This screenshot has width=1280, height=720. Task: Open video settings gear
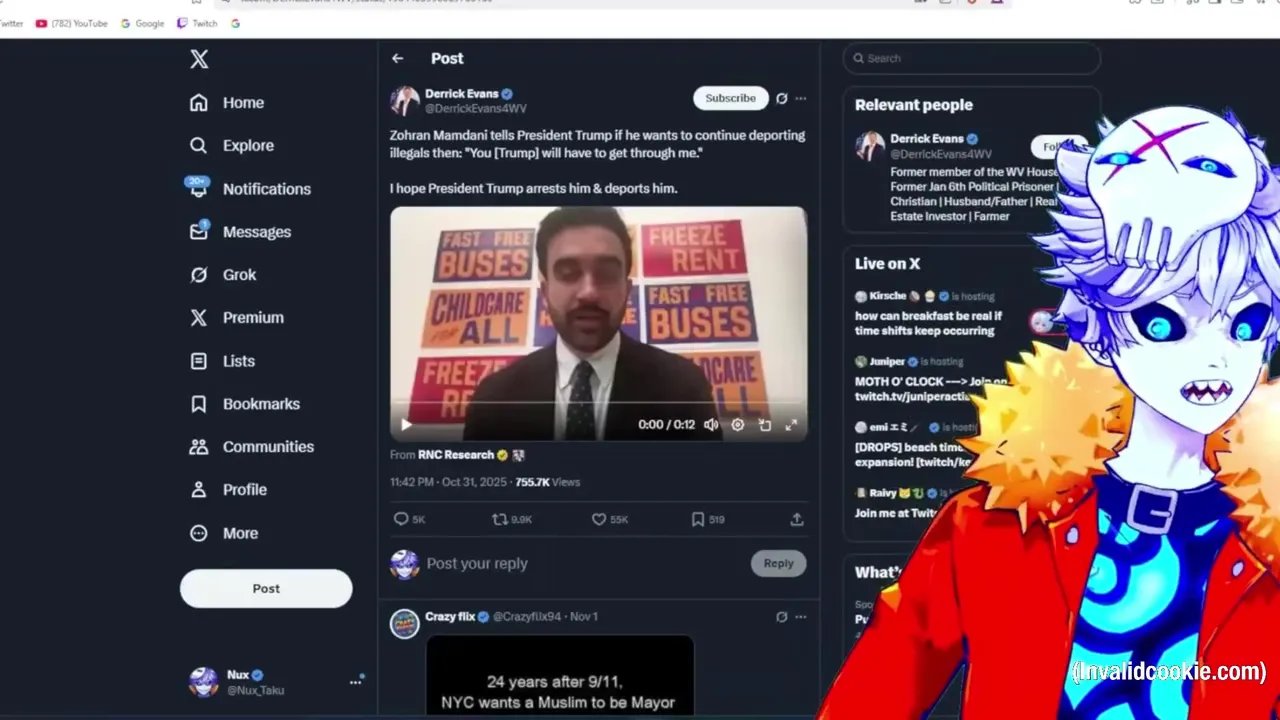pyautogui.click(x=738, y=425)
